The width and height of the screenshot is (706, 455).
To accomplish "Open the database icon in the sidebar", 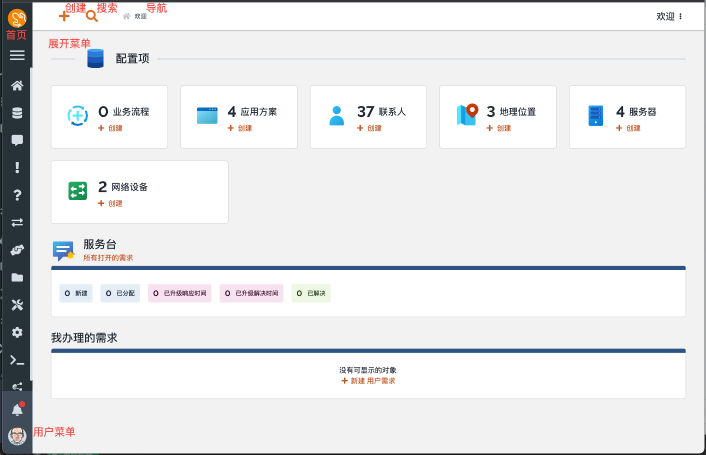I will tap(17, 113).
